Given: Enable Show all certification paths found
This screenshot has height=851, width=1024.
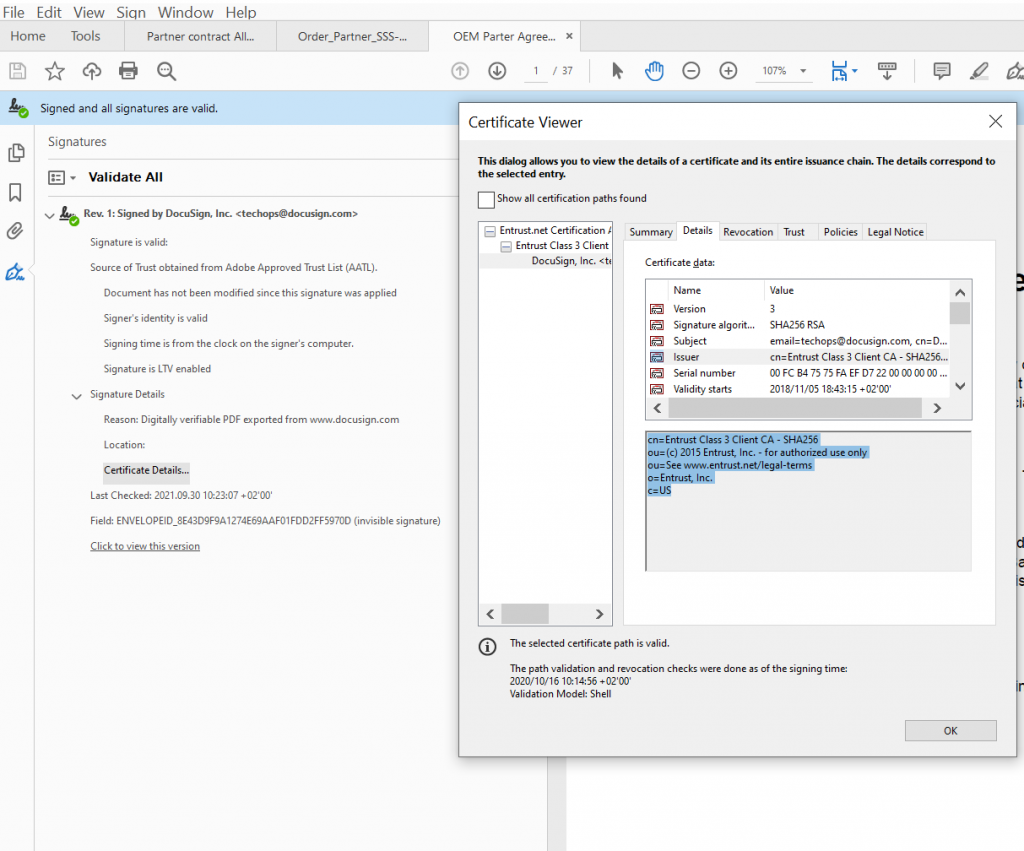Looking at the screenshot, I should (486, 199).
